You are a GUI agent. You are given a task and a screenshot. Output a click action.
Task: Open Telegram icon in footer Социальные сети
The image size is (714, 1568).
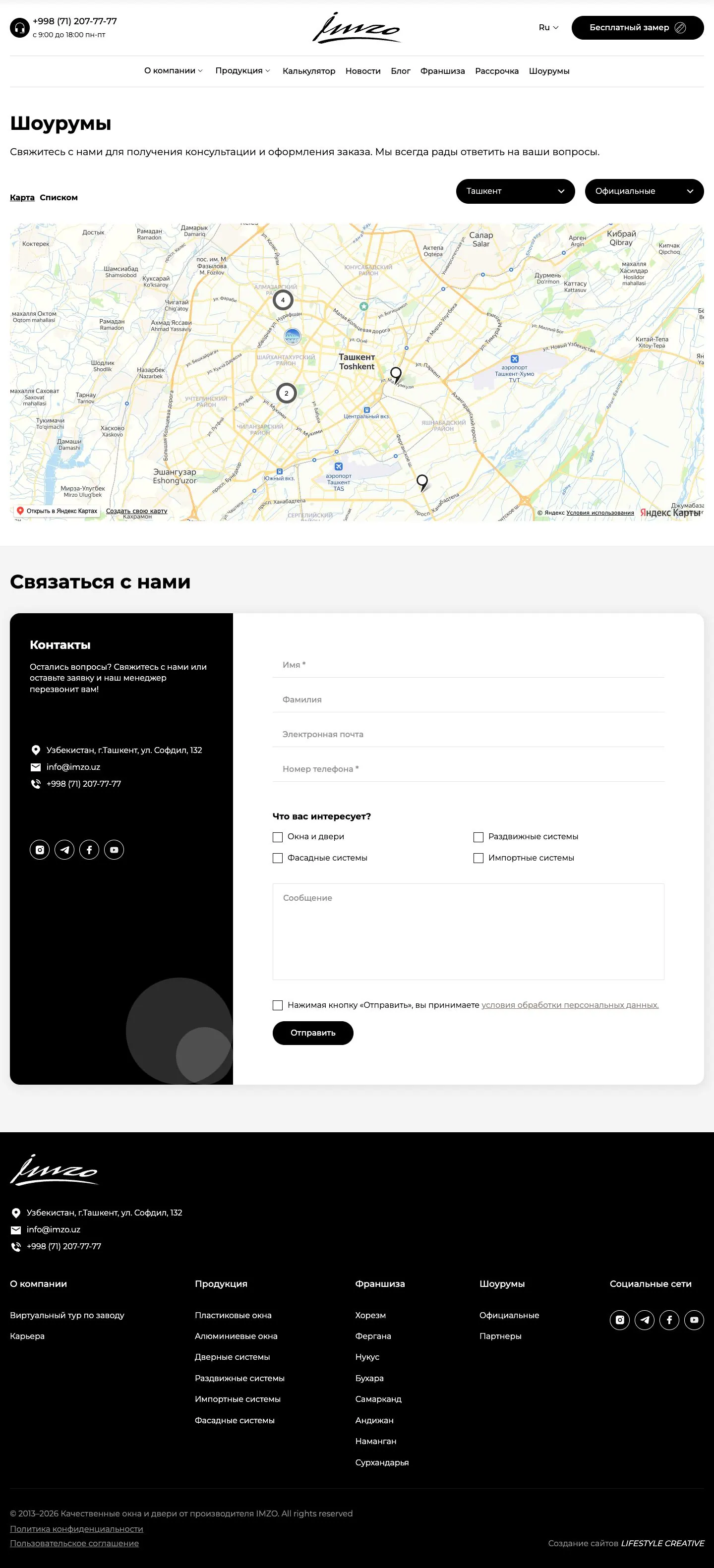click(x=645, y=1320)
